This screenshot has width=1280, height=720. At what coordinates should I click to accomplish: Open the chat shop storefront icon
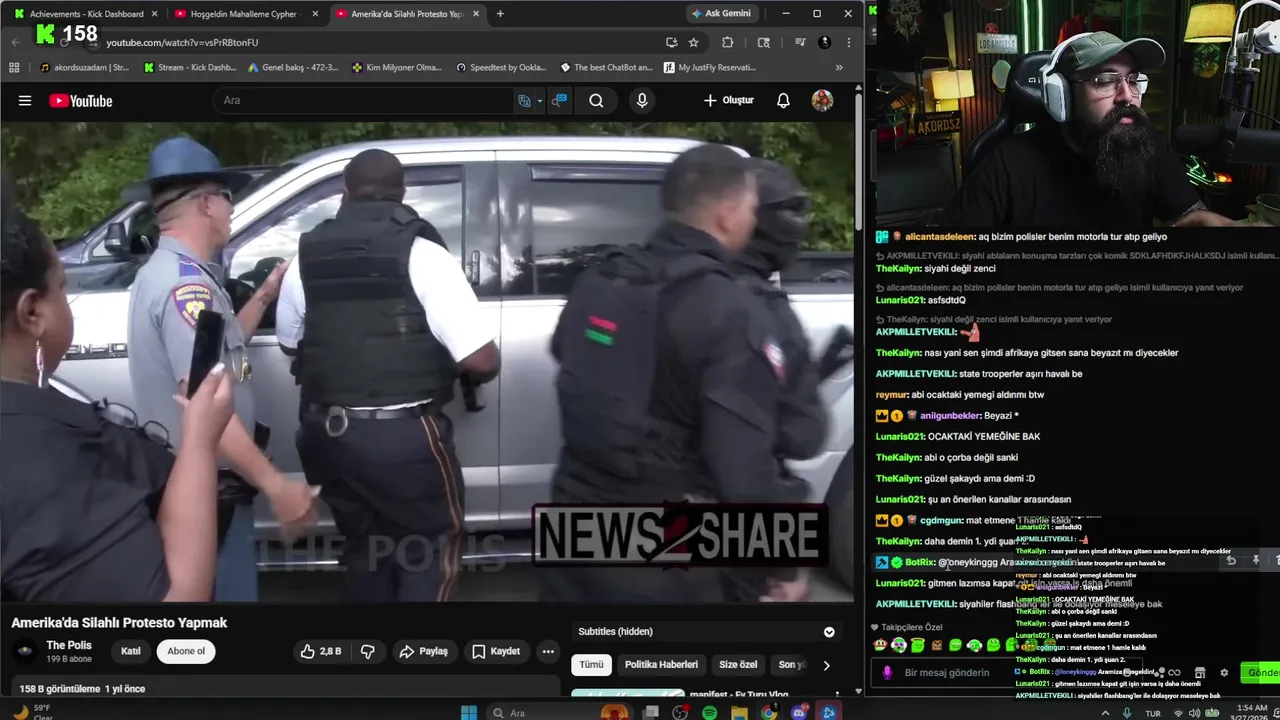tap(1200, 672)
